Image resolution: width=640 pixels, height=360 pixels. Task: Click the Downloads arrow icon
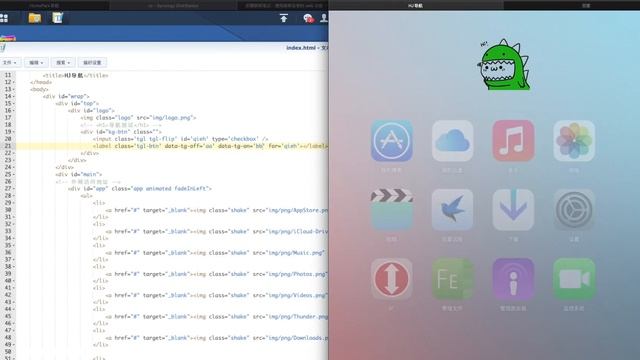[513, 209]
